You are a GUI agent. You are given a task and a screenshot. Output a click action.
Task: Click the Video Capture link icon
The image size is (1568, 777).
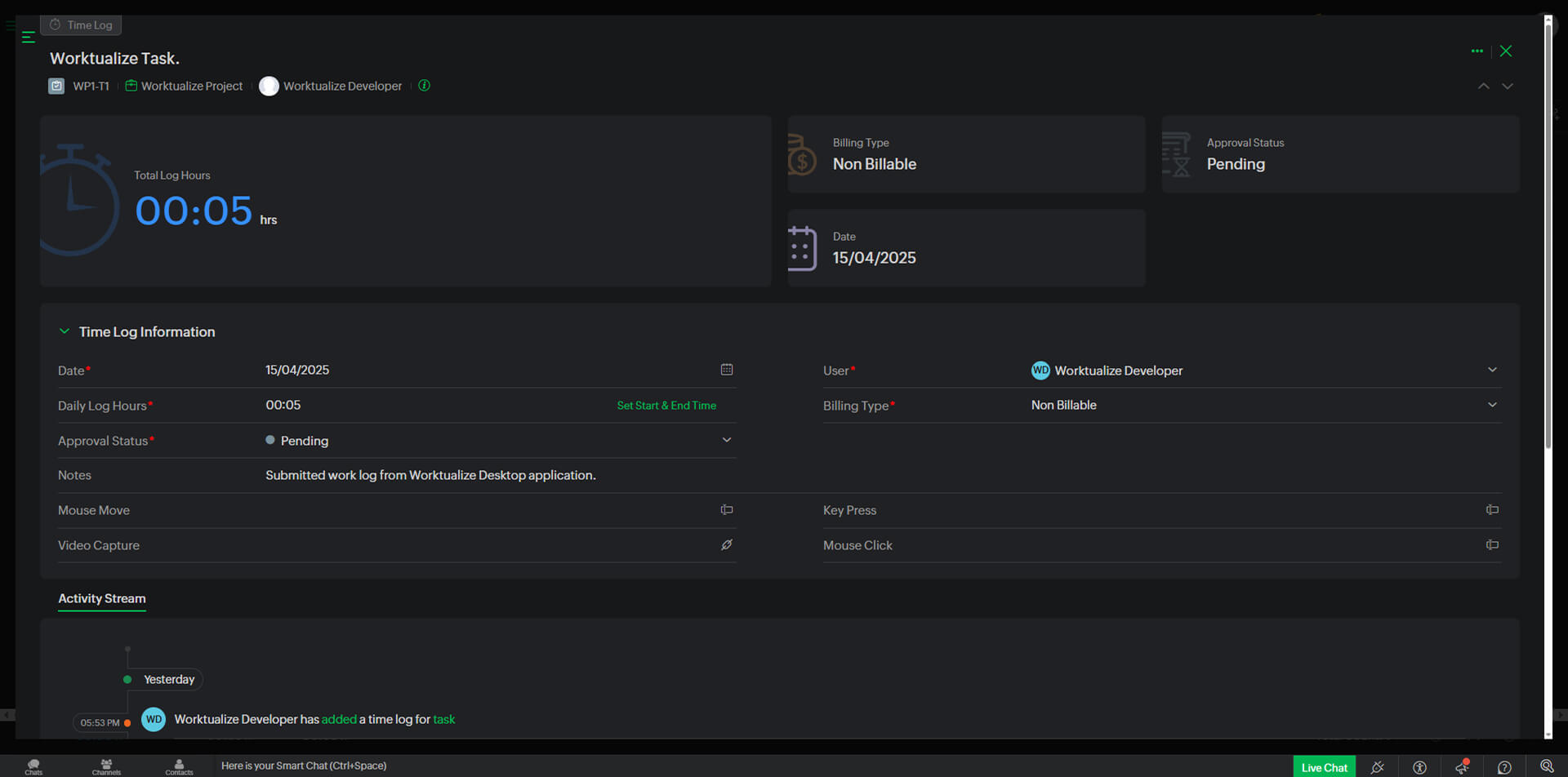coord(726,545)
